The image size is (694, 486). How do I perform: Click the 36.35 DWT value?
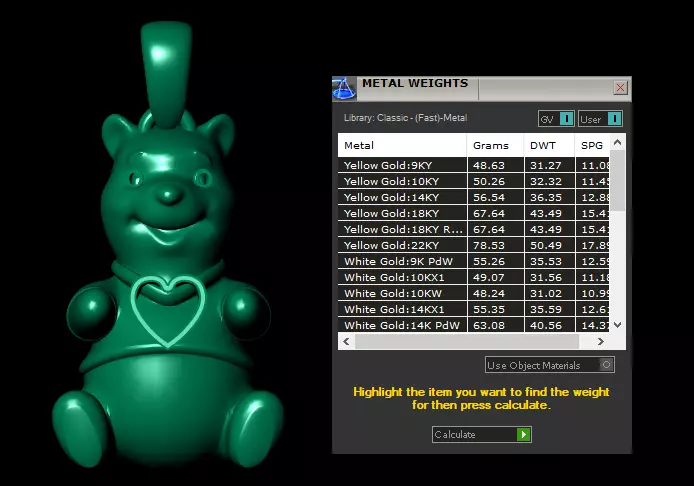(546, 197)
